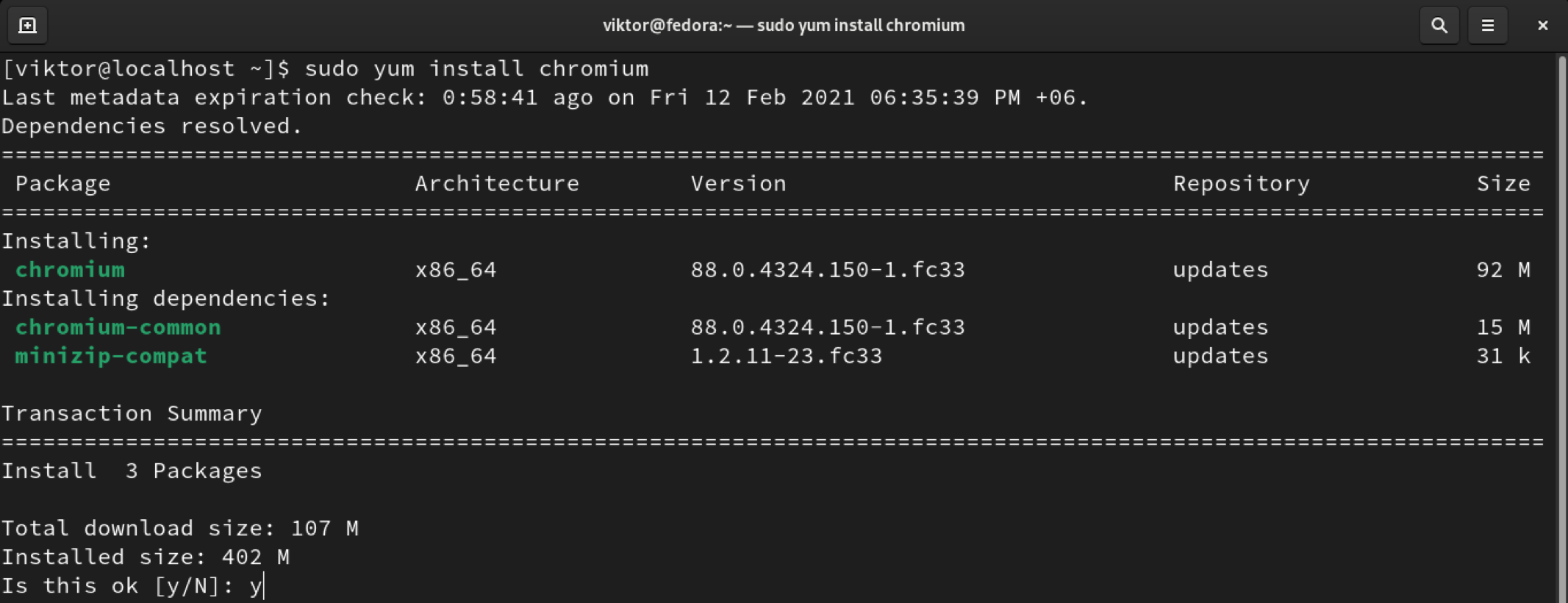The height and width of the screenshot is (603, 1568).
Task: Click the 'Version' column header
Action: (738, 184)
